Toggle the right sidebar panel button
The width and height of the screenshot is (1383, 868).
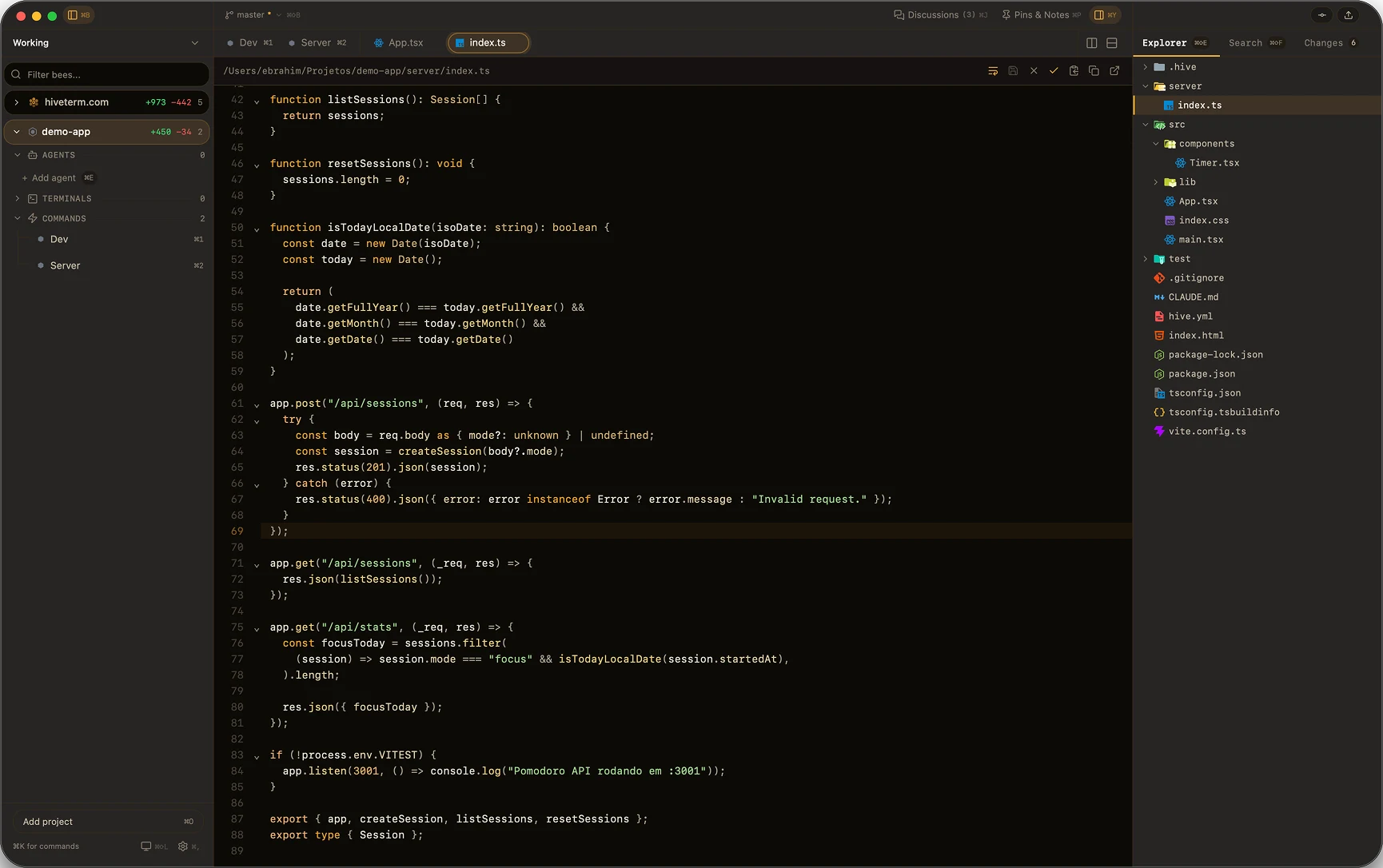click(x=1106, y=15)
